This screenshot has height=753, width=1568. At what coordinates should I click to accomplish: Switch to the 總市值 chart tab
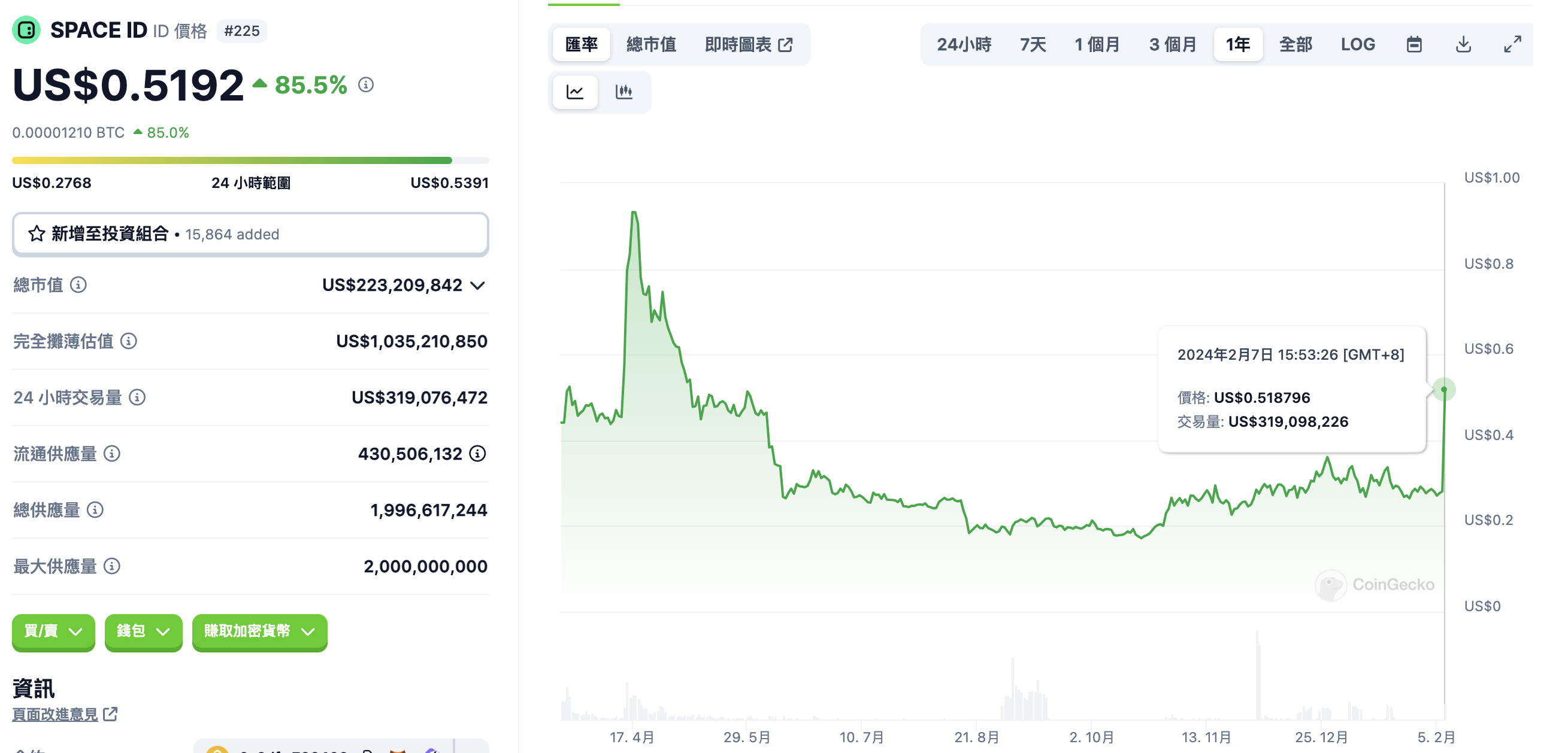point(650,44)
